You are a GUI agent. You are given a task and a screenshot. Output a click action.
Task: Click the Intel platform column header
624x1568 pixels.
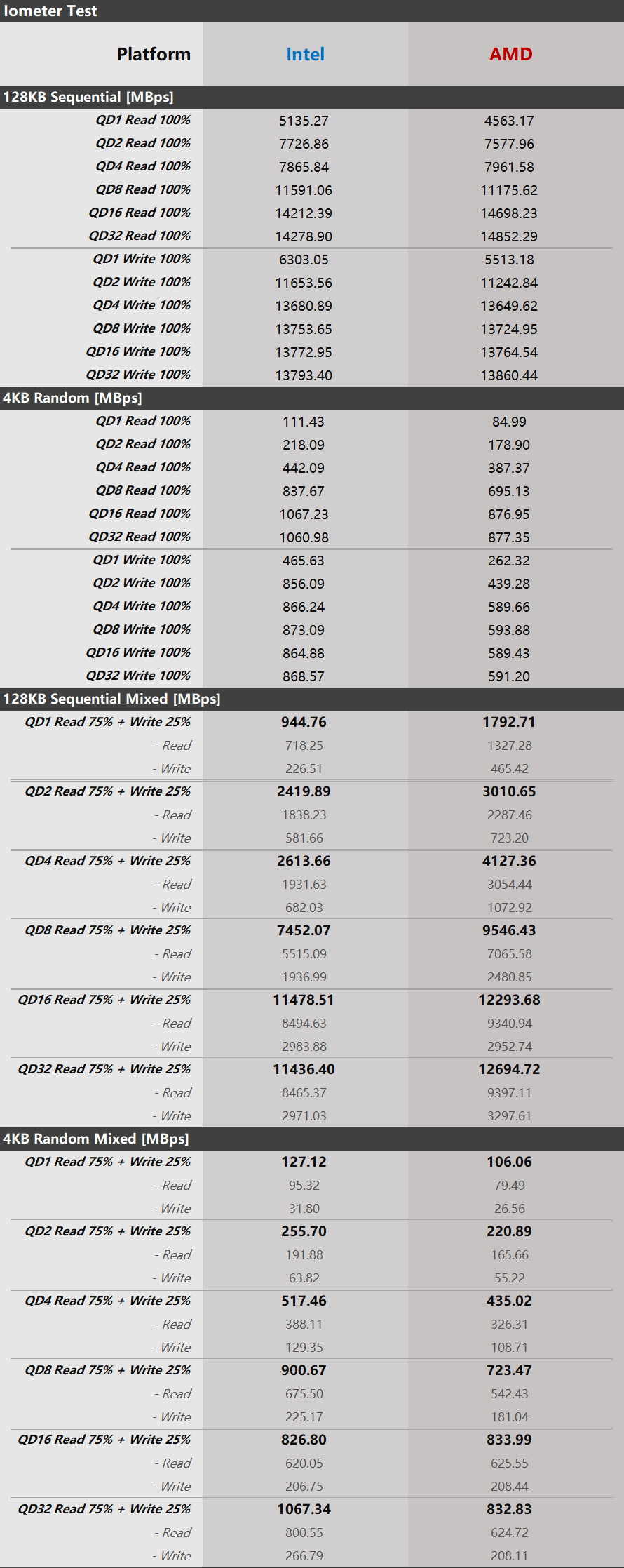tap(305, 54)
